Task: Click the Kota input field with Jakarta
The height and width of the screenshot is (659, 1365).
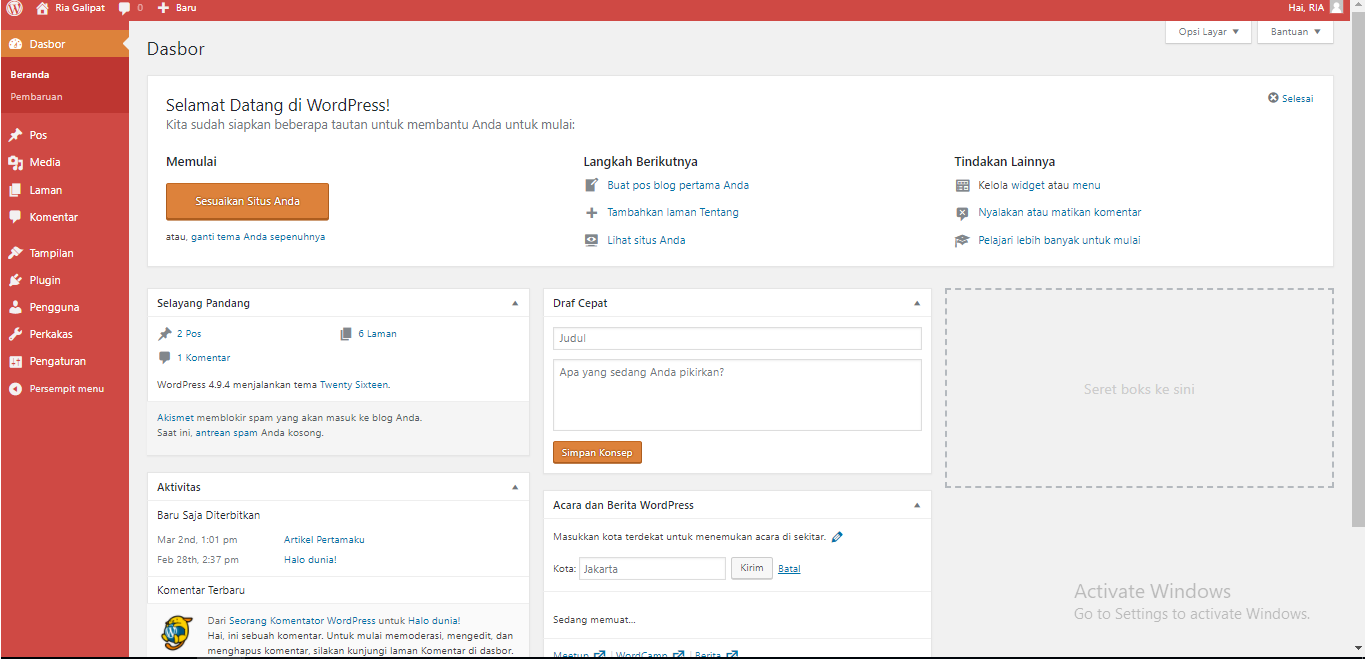Action: (652, 569)
